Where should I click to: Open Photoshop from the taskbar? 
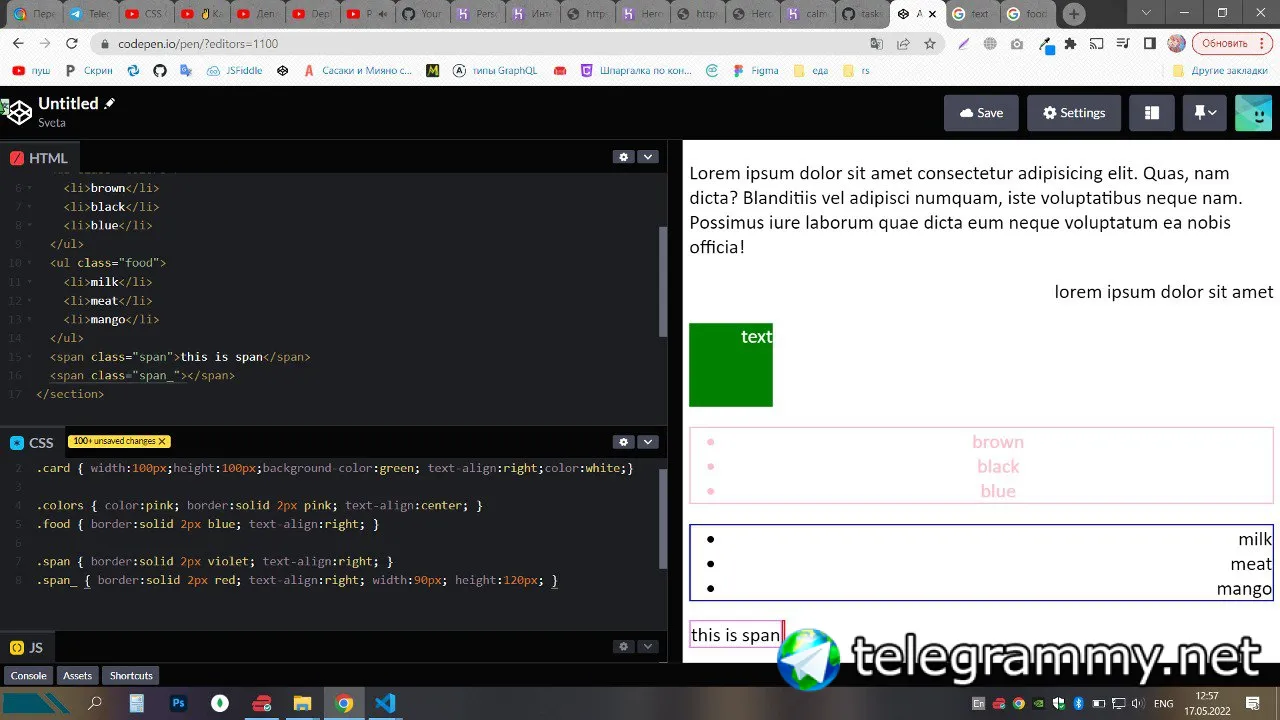tap(179, 703)
